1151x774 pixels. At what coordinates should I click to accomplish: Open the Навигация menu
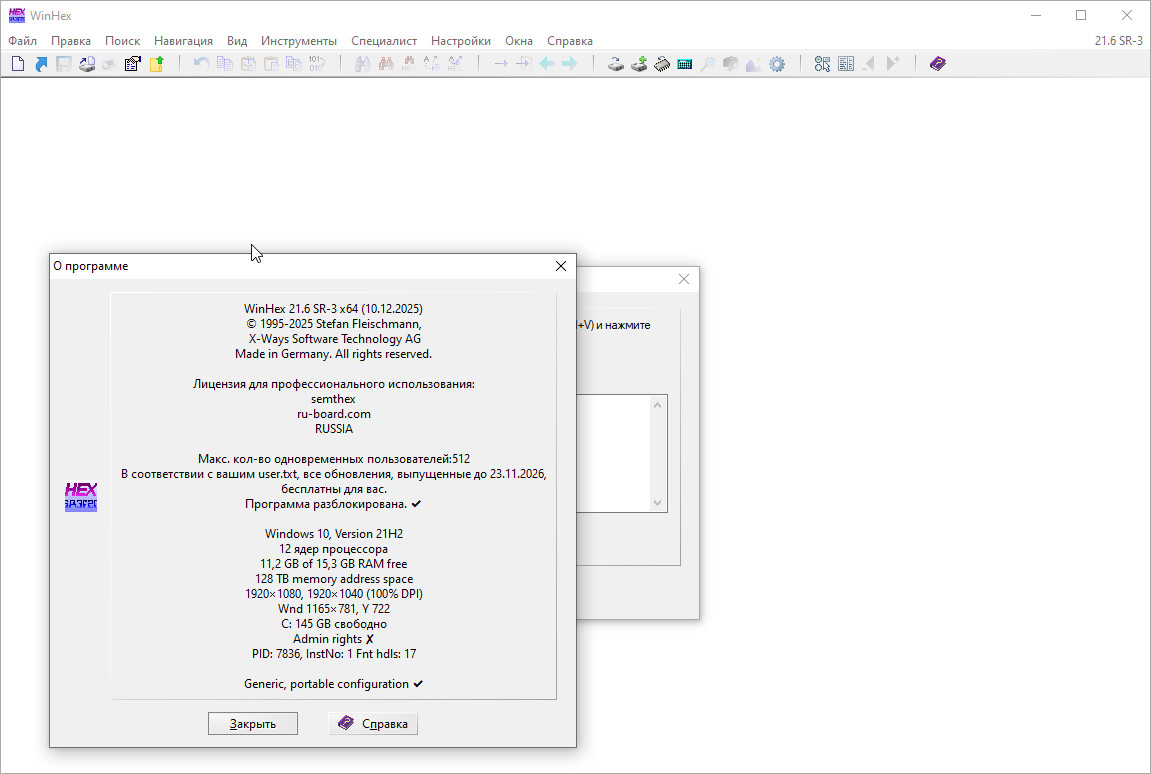click(184, 41)
